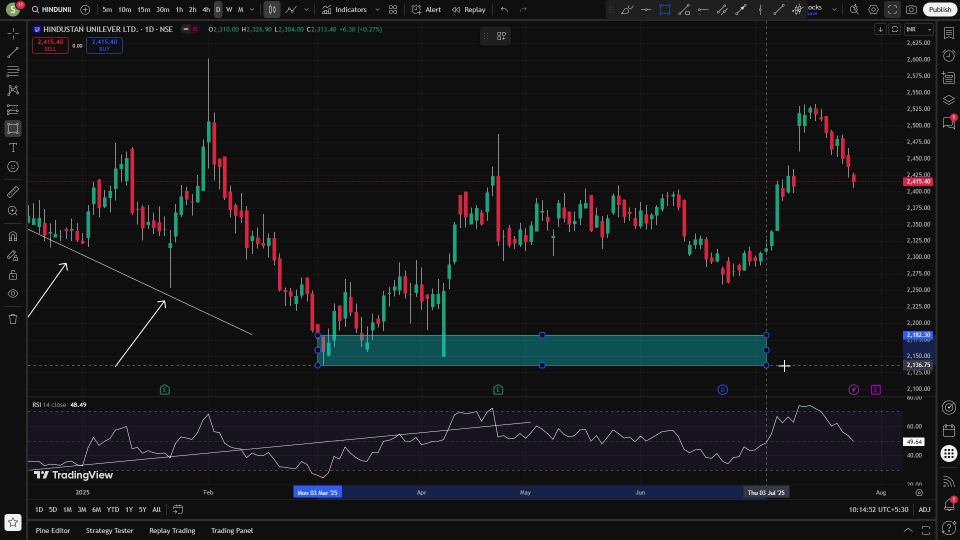This screenshot has width=960, height=540.
Task: Select the Zoom in tool
Action: tap(13, 211)
